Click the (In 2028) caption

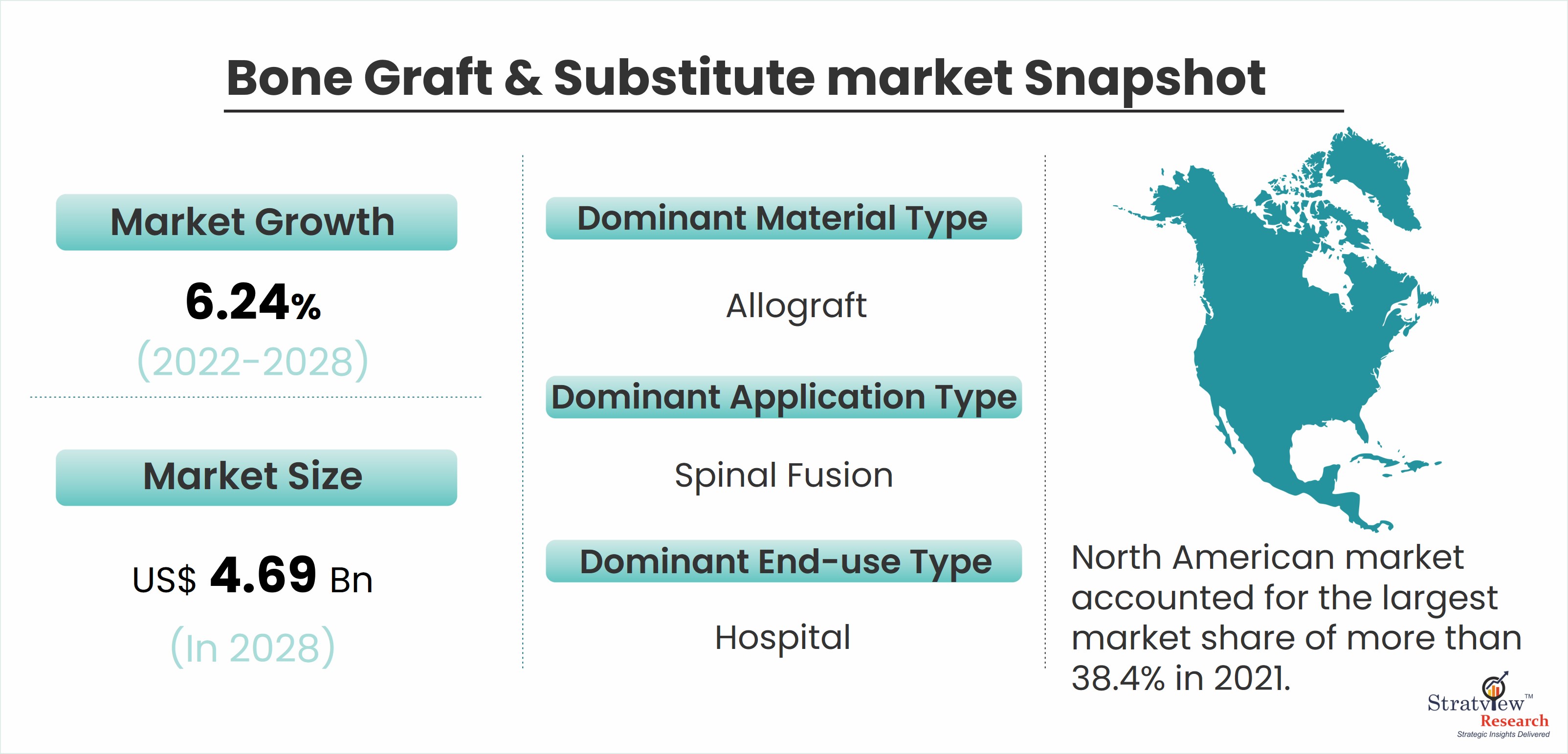tap(253, 647)
